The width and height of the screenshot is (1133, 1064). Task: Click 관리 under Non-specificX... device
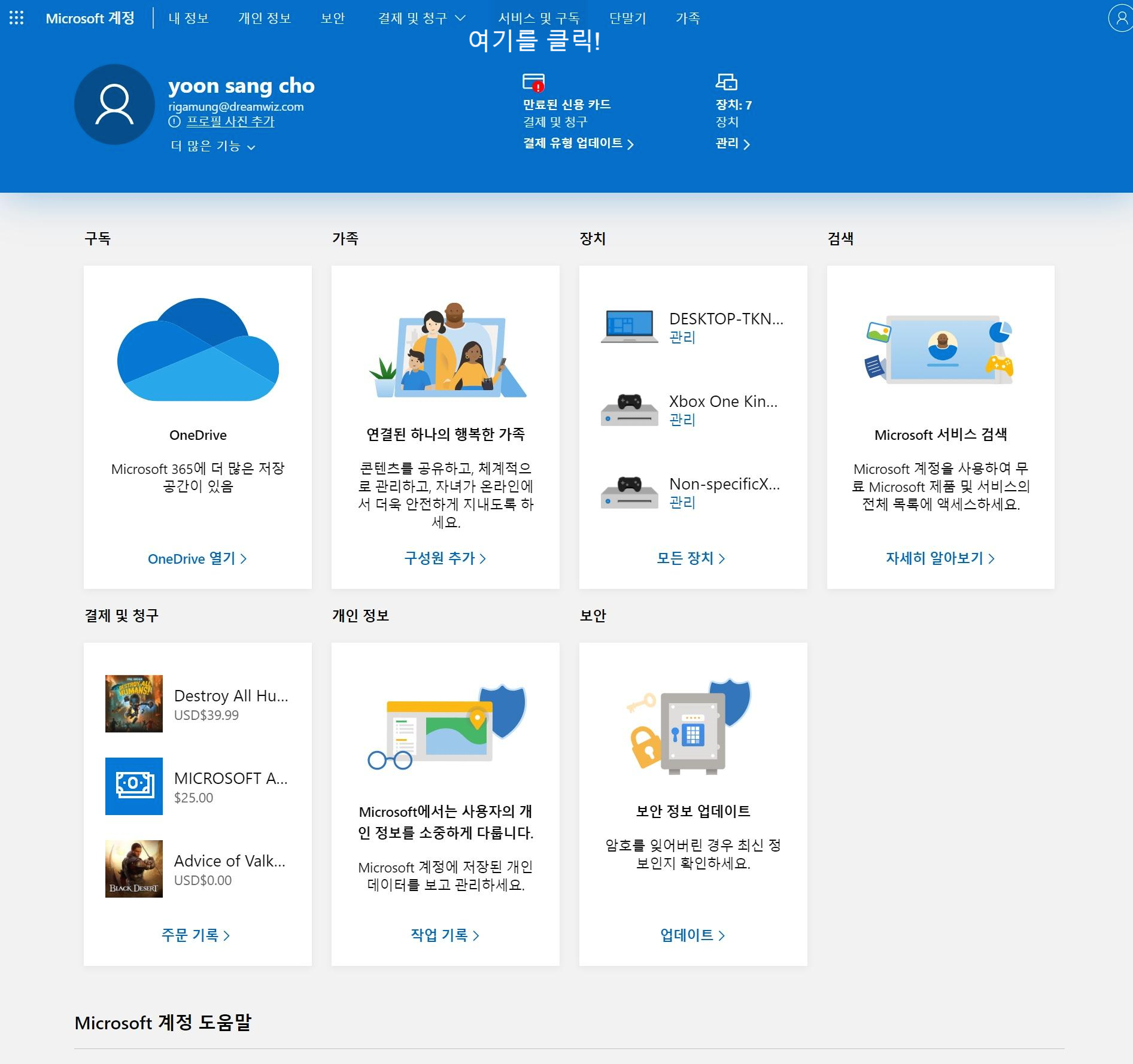682,503
